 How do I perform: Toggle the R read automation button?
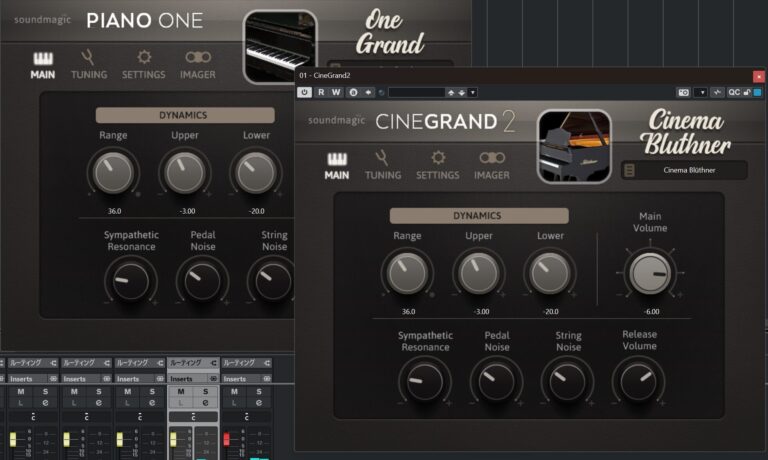click(321, 92)
